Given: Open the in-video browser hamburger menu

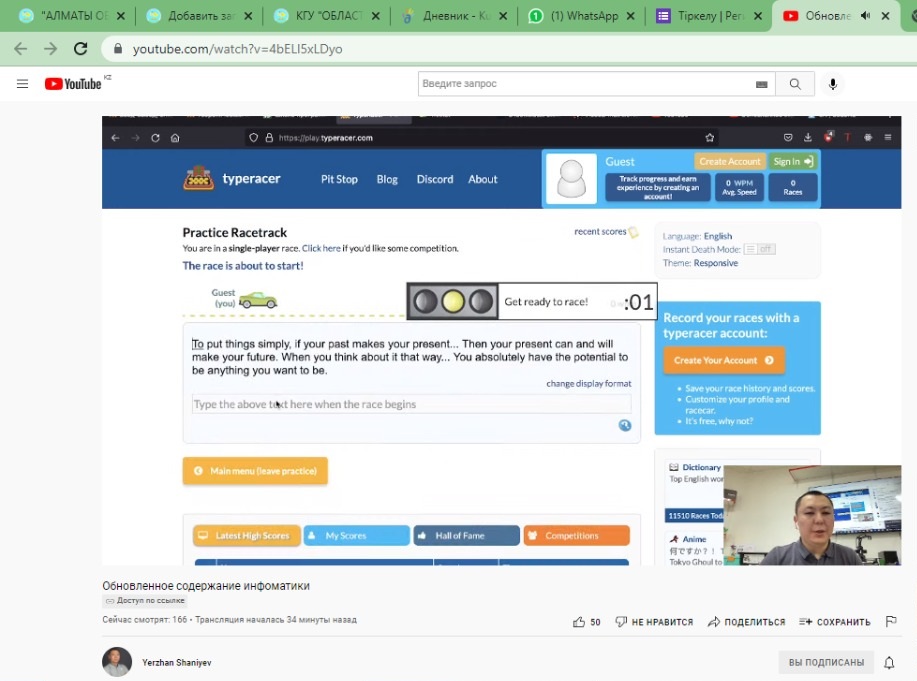Looking at the screenshot, I should [x=888, y=137].
